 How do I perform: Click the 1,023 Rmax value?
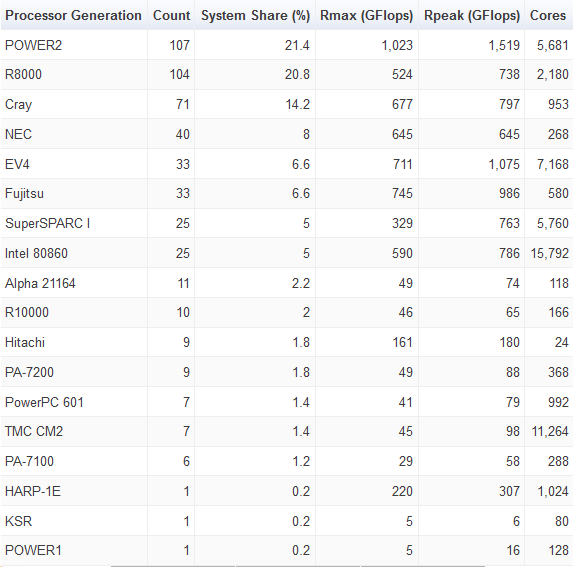pos(397,46)
